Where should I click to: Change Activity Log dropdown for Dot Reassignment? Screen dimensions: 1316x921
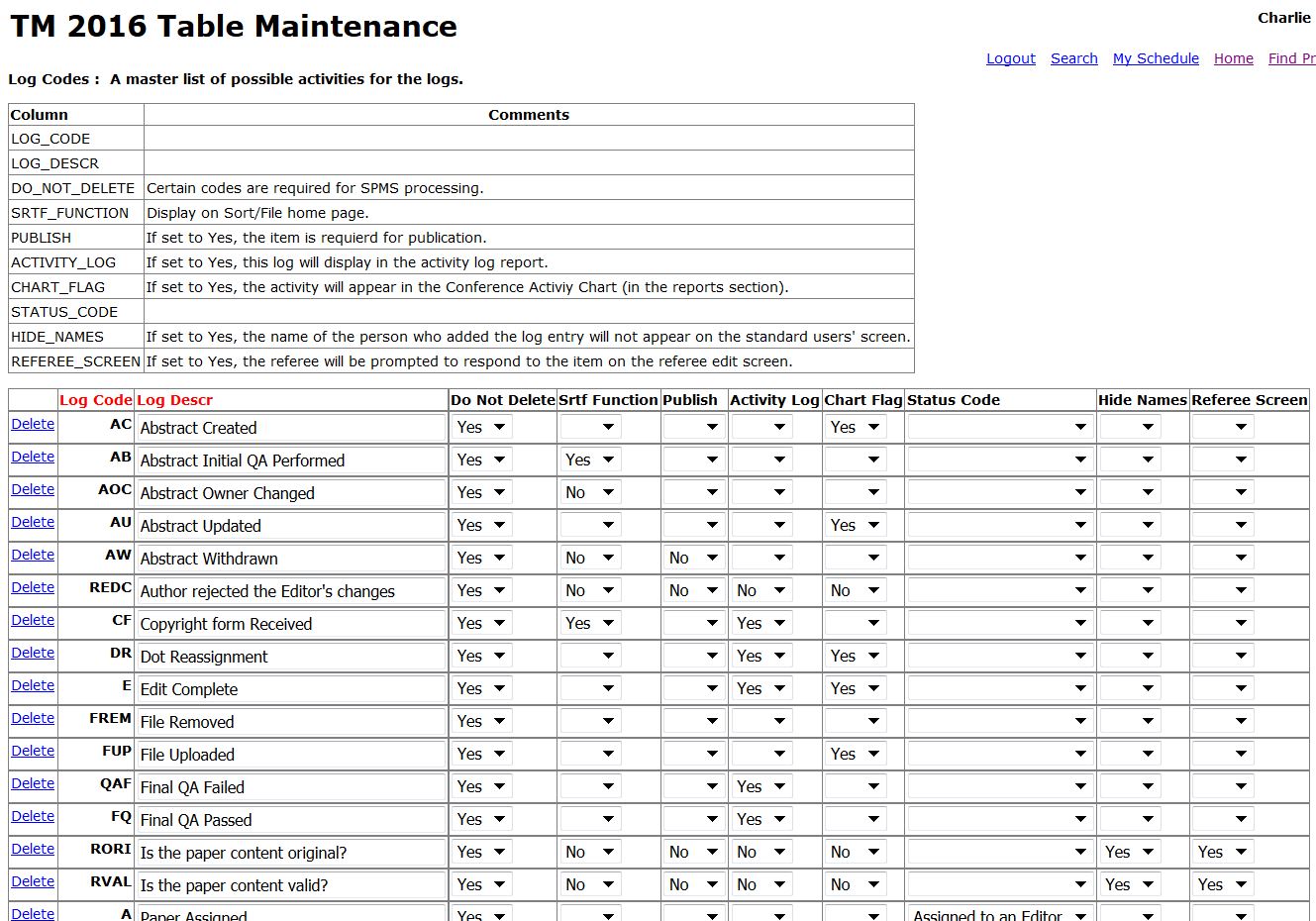coord(761,657)
